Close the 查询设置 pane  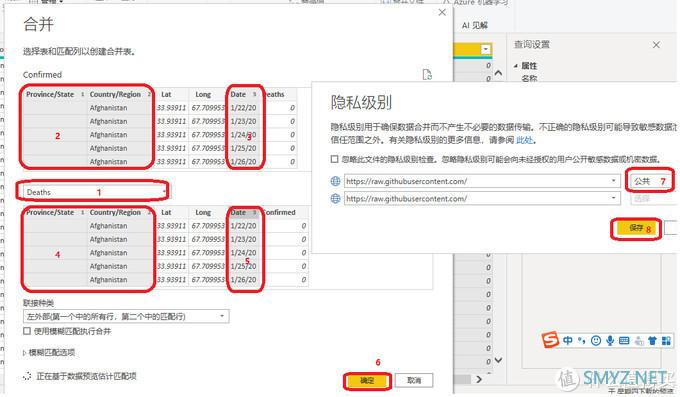[x=656, y=45]
